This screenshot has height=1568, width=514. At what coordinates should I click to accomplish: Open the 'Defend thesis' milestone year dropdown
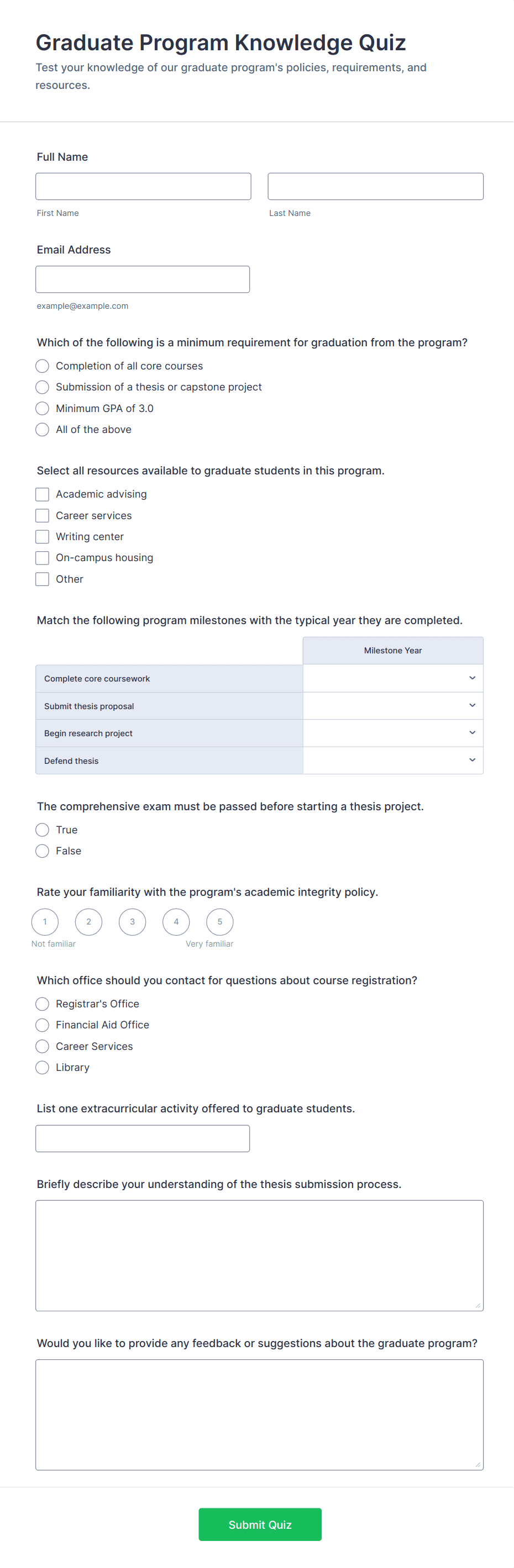point(393,761)
